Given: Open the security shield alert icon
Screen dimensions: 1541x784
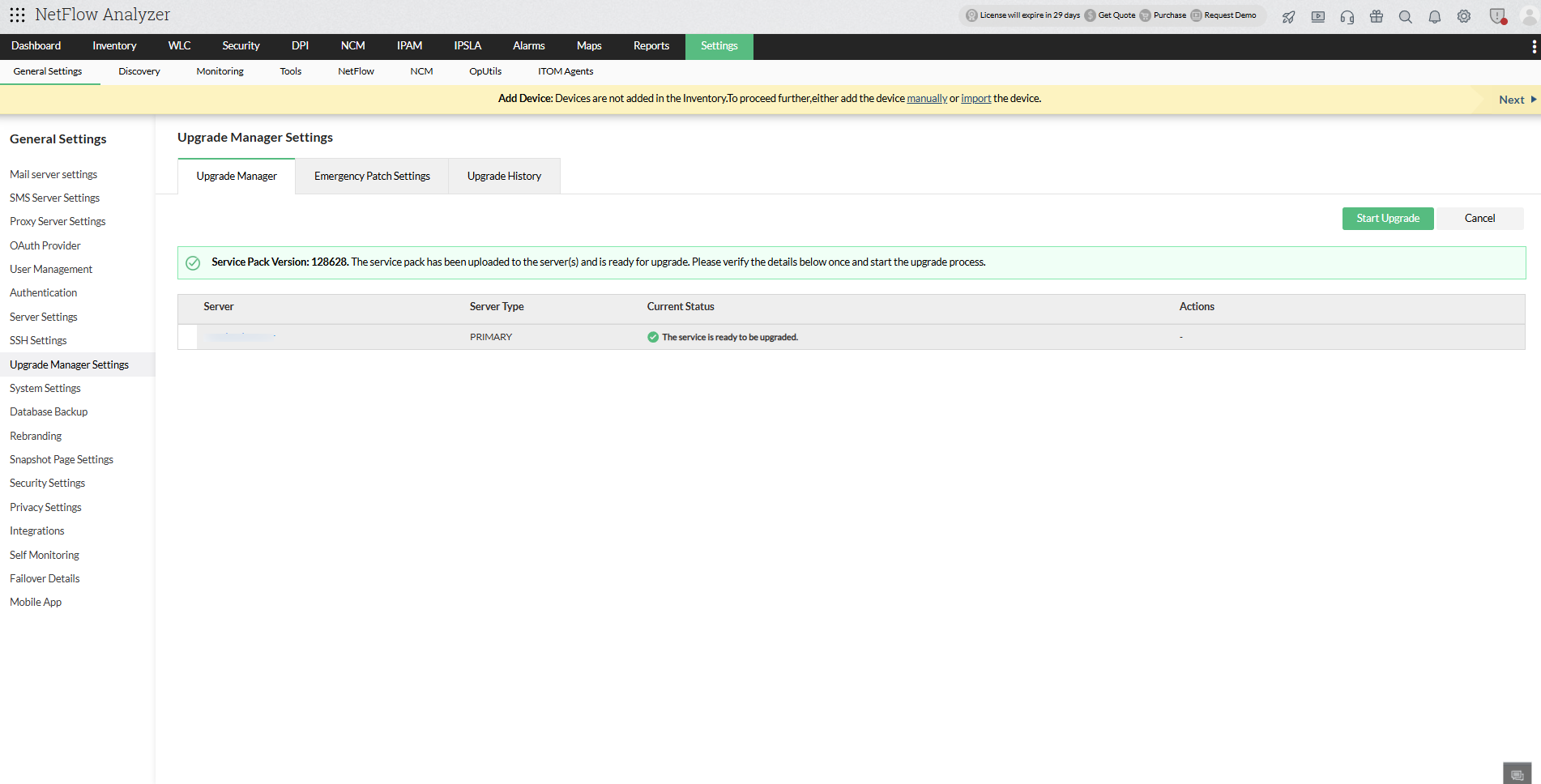Looking at the screenshot, I should click(x=1498, y=16).
